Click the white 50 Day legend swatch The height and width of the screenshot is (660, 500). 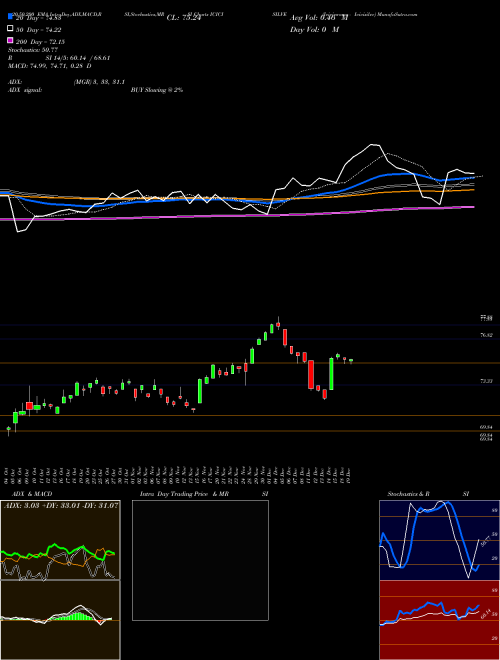10,29
